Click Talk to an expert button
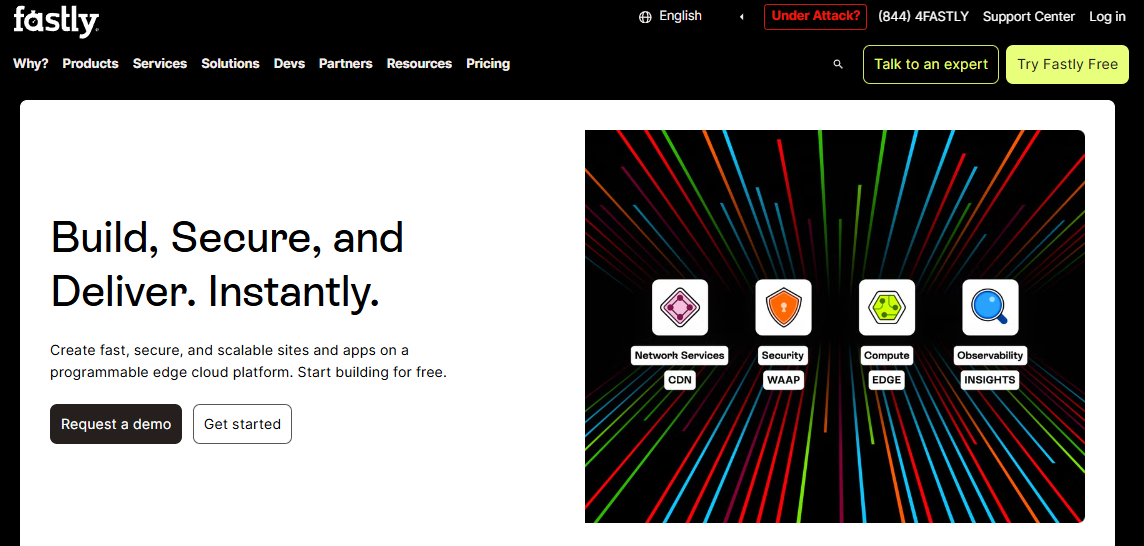This screenshot has width=1144, height=546. coord(931,64)
